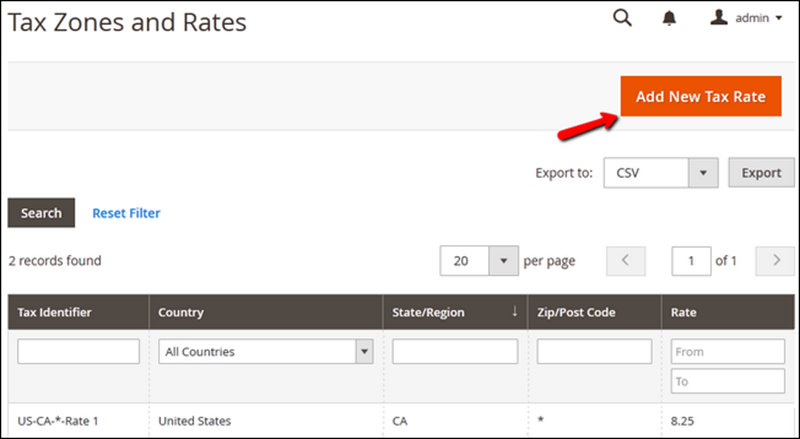800x439 pixels.
Task: Open the US-CA-*-Rate 1 row
Action: tap(64, 421)
